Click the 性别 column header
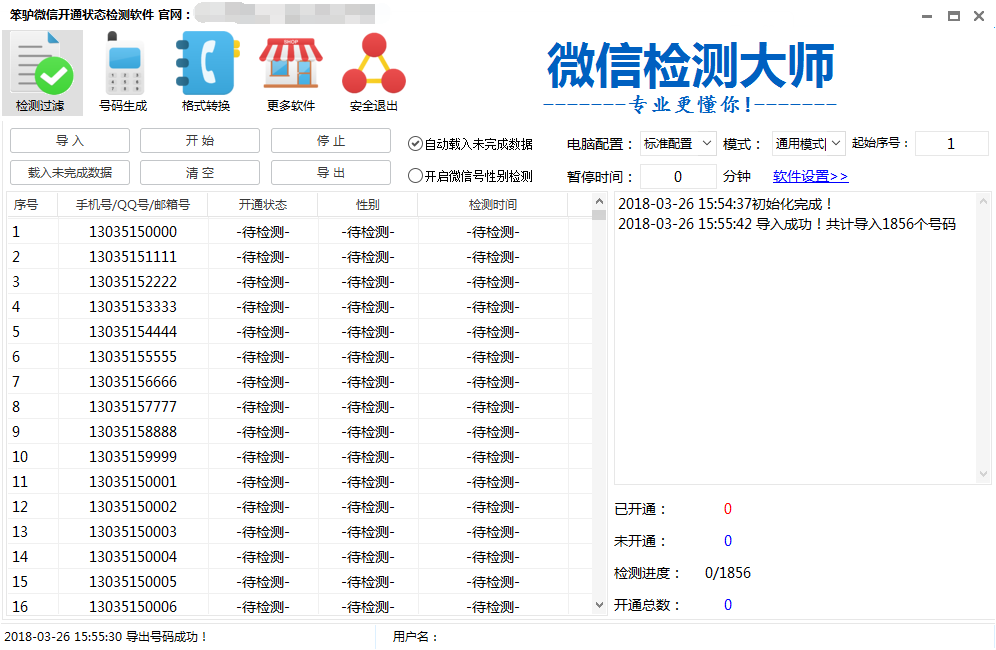 368,205
